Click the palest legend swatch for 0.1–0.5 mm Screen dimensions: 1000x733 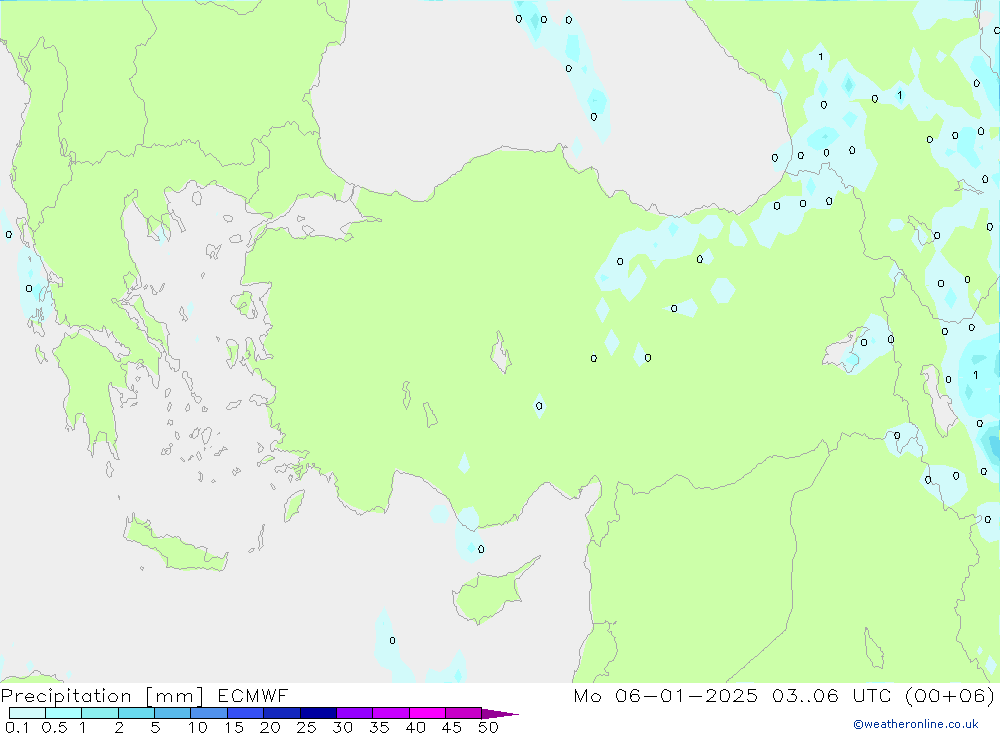pyautogui.click(x=27, y=713)
